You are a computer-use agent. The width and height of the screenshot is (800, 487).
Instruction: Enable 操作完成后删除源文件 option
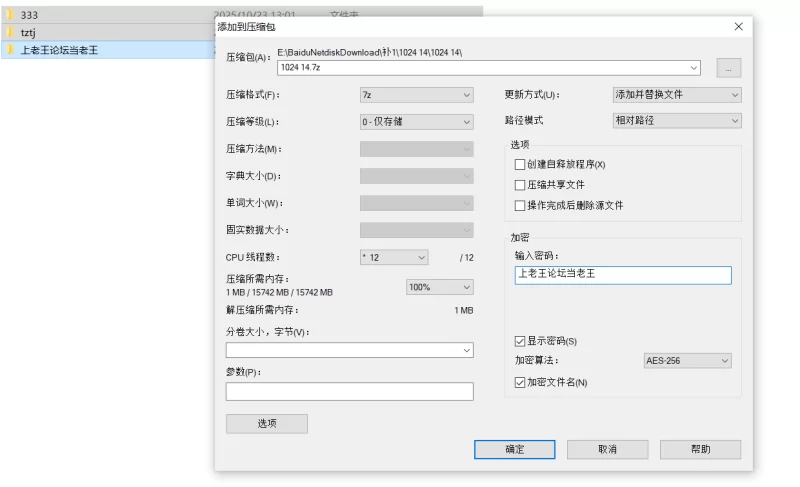pos(519,205)
